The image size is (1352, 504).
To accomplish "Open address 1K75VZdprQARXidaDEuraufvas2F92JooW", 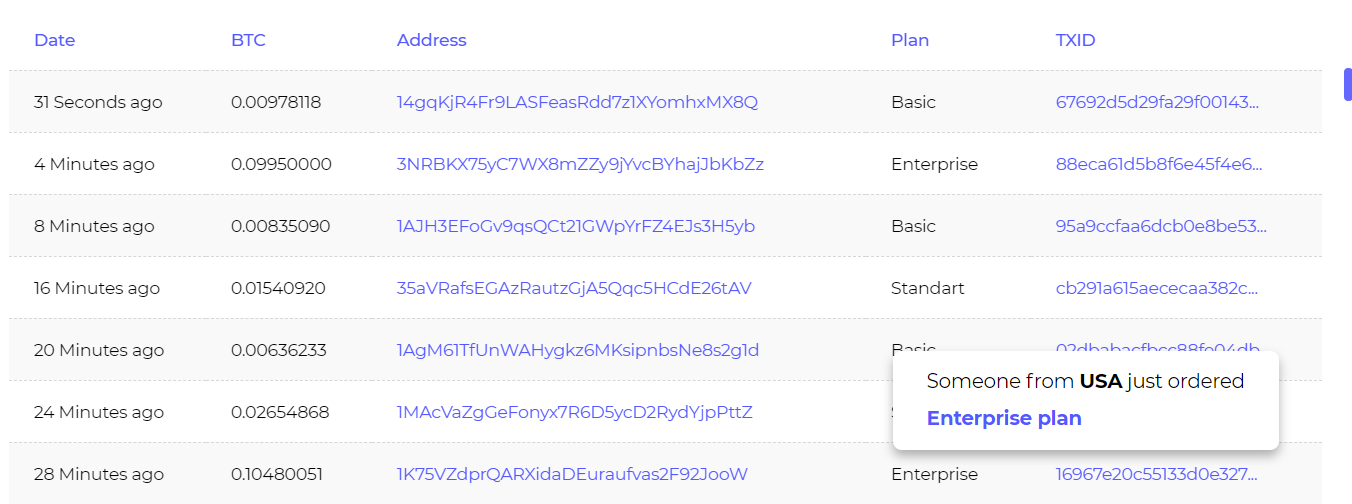I will (572, 474).
